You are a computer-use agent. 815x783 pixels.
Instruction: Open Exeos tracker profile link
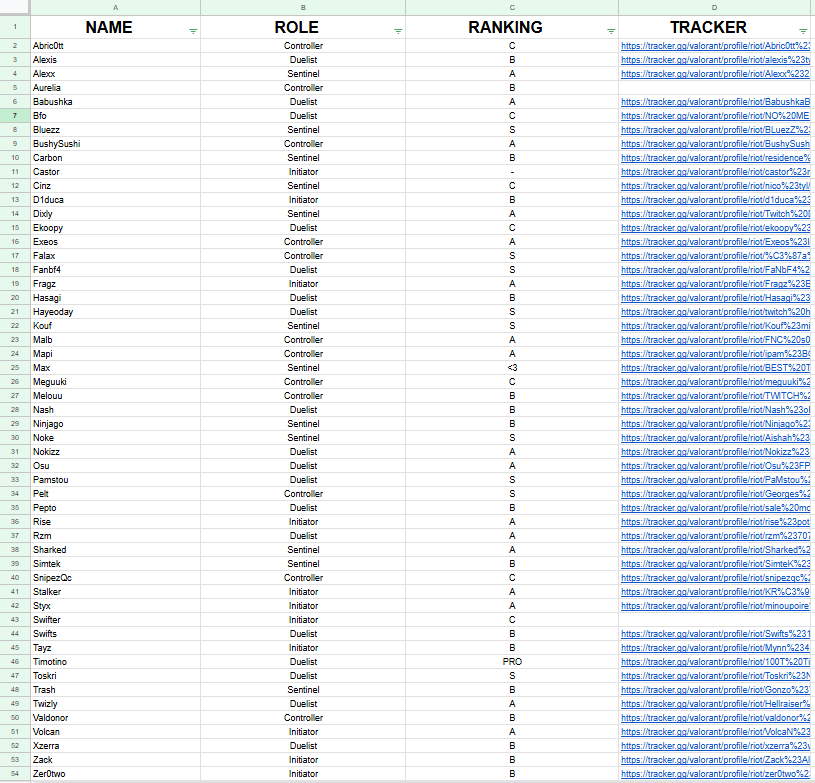click(715, 242)
